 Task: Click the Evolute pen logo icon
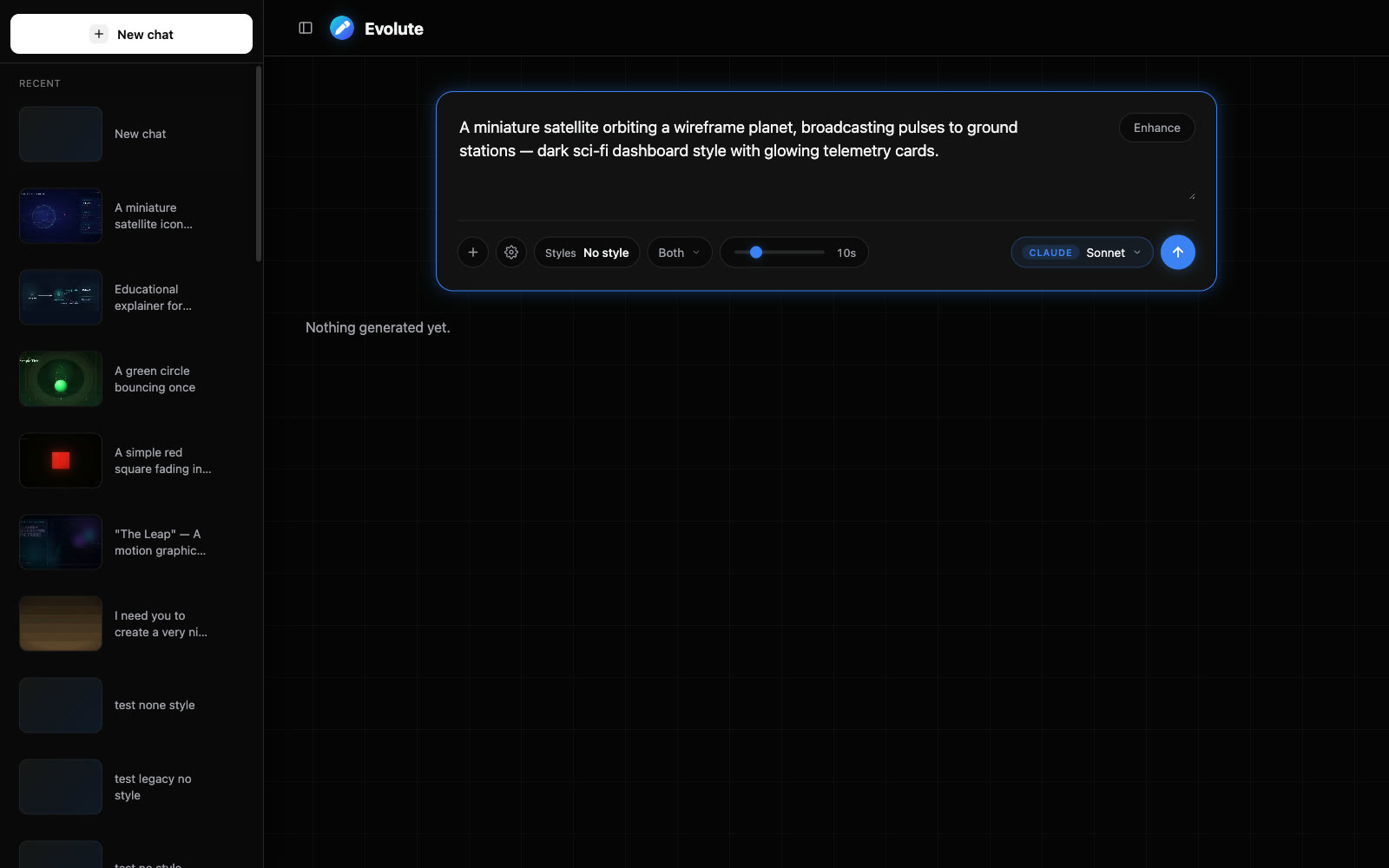(342, 28)
